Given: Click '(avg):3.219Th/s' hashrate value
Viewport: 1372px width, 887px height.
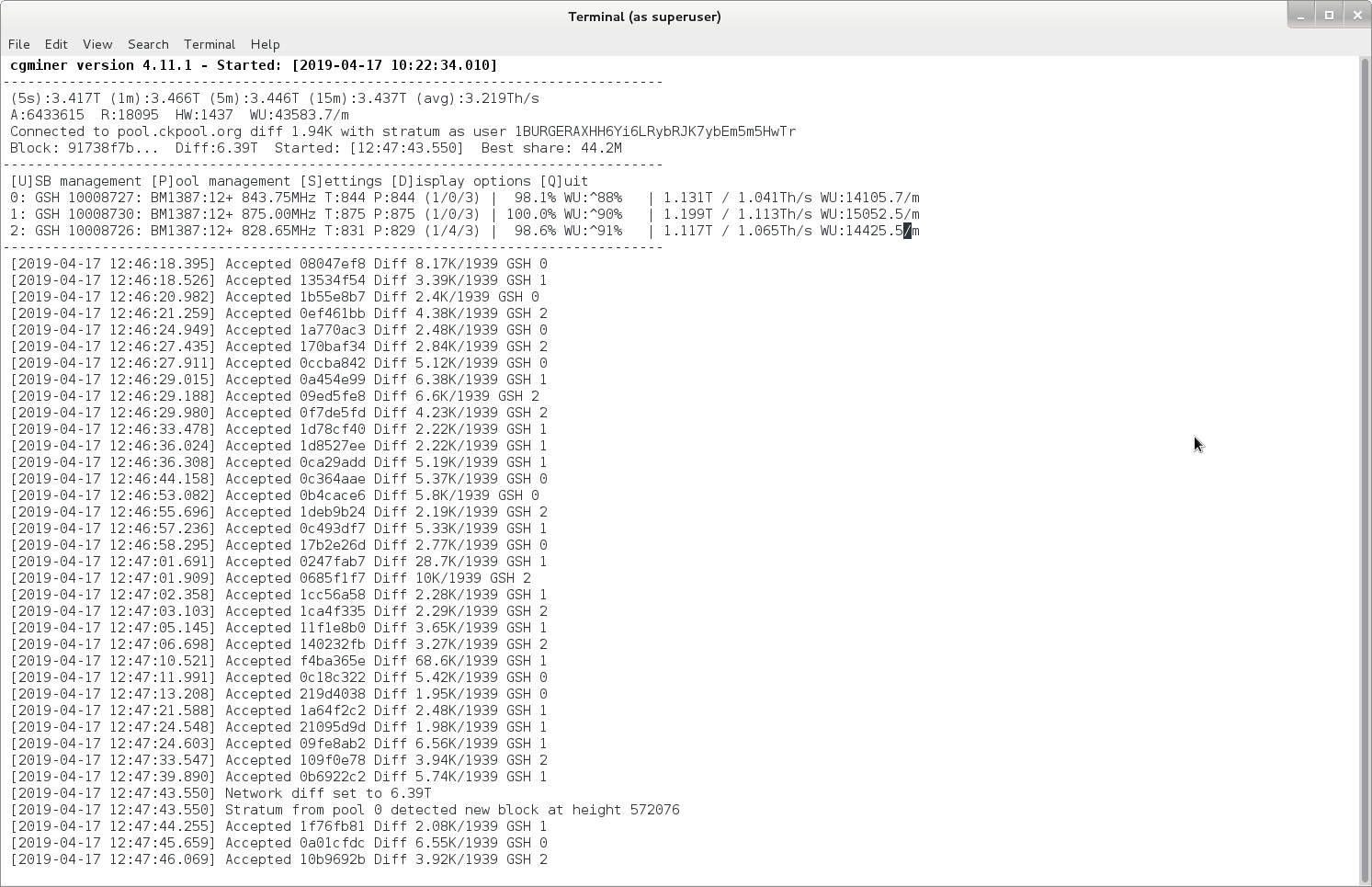Looking at the screenshot, I should tap(477, 98).
